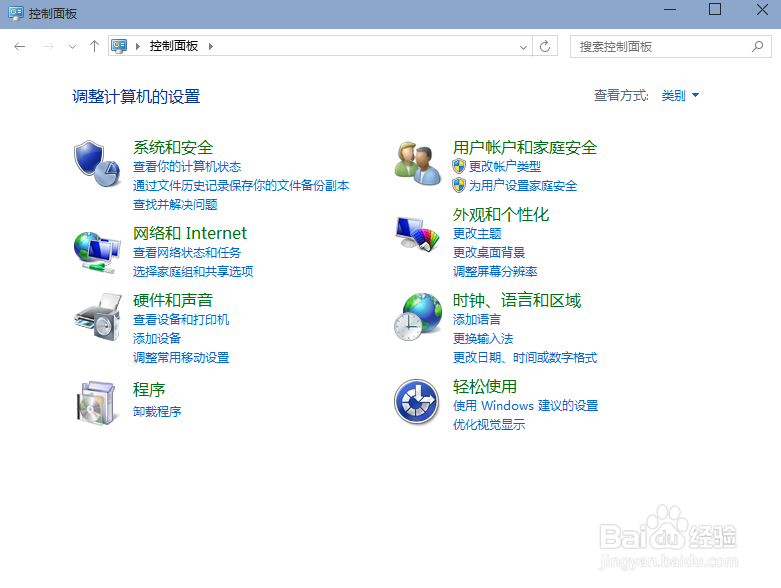This screenshot has width=781, height=588.
Task: Open 硬件和声音 category heading
Action: [x=173, y=300]
